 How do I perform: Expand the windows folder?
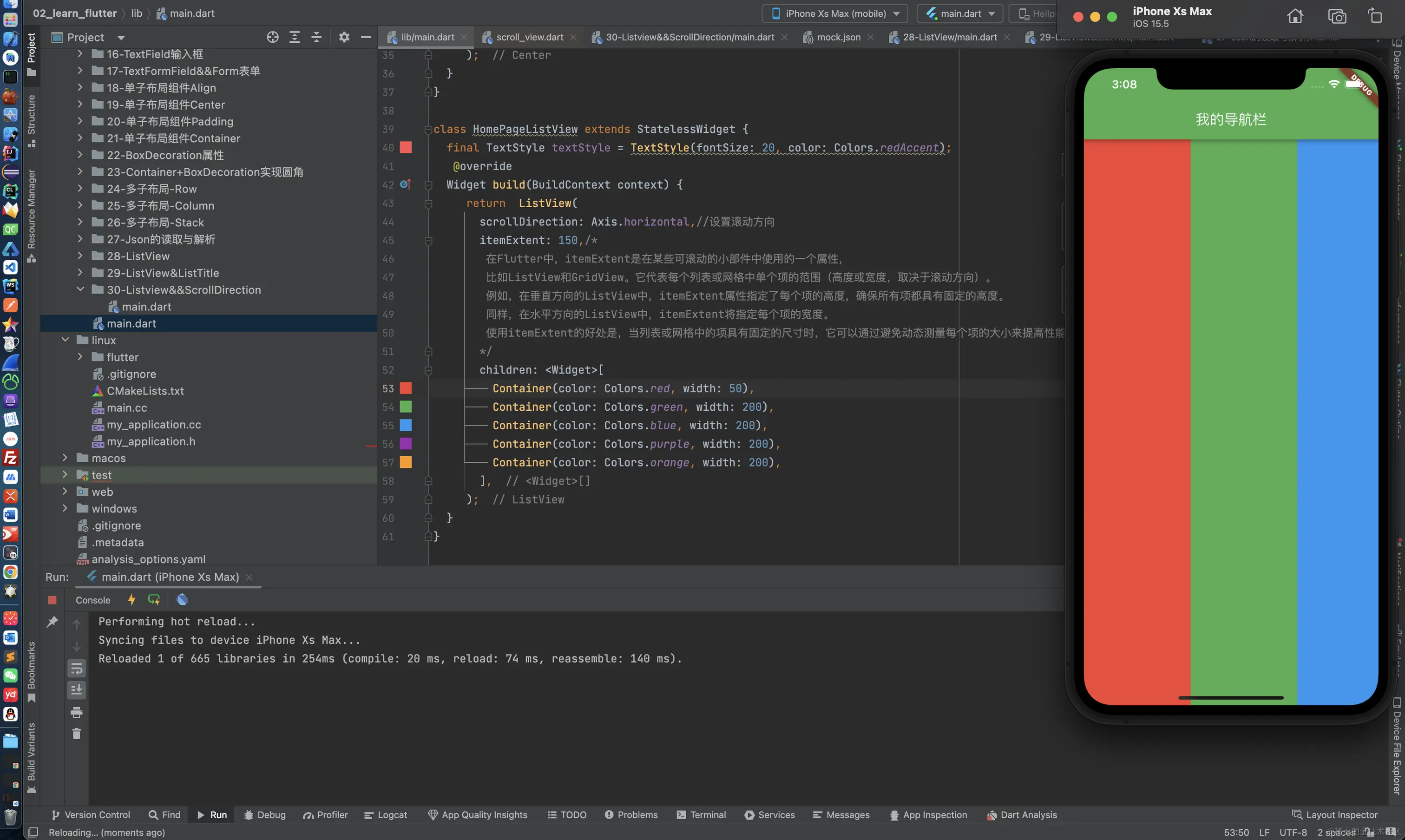tap(65, 508)
